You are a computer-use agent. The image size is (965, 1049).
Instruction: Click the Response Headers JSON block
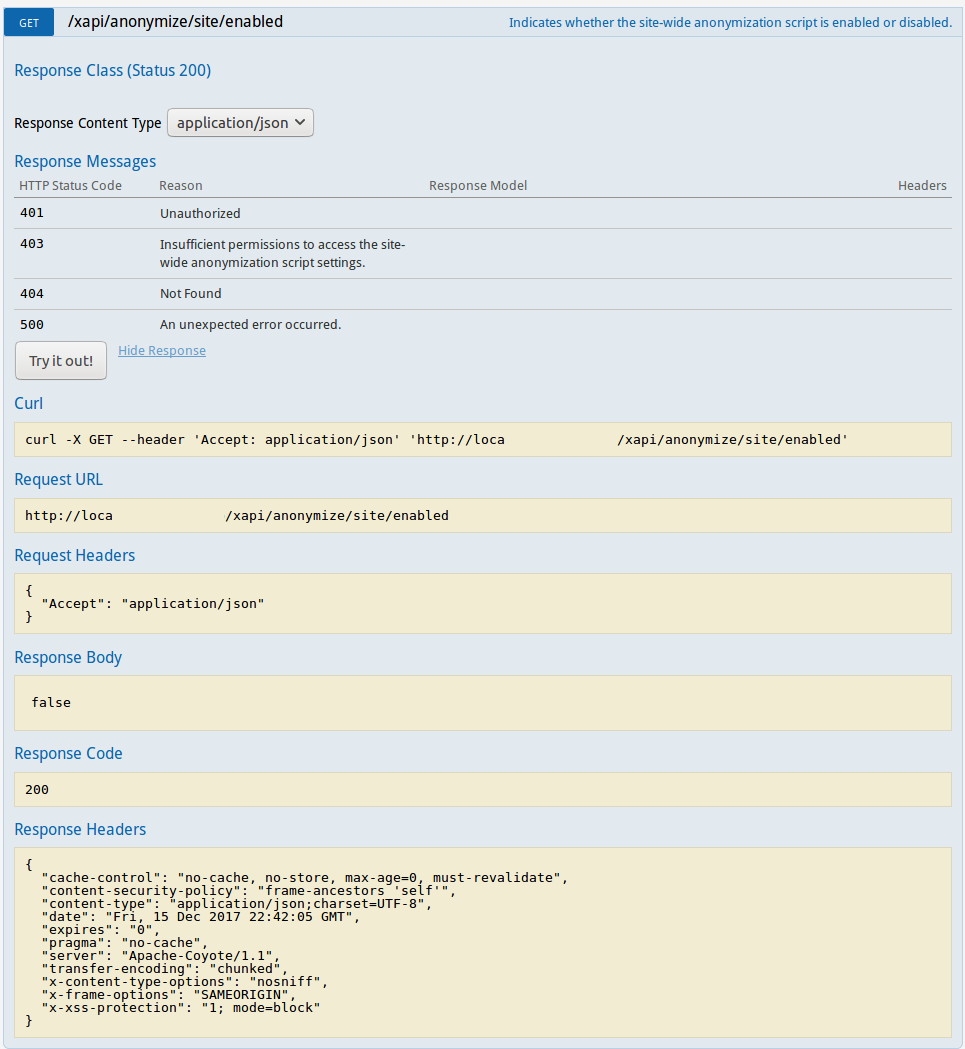click(482, 944)
